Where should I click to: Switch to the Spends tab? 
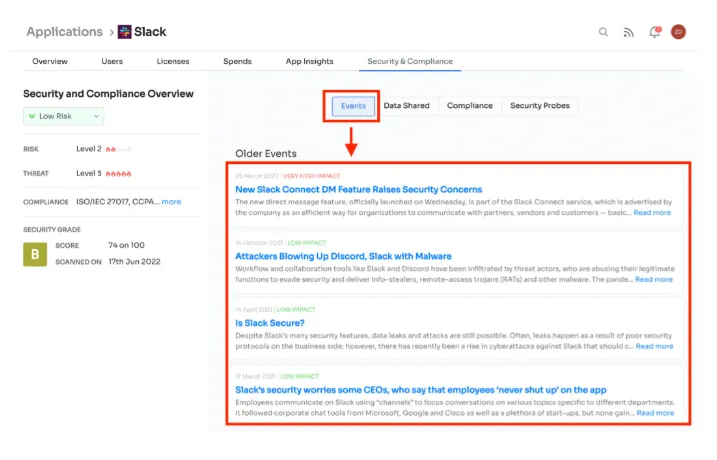[237, 61]
